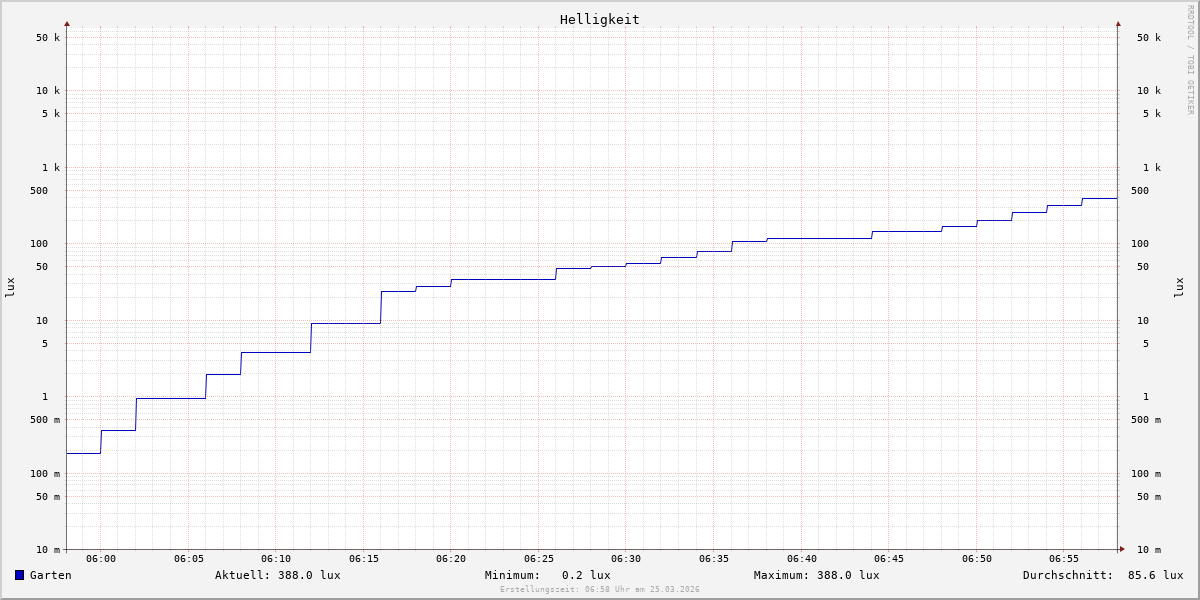The height and width of the screenshot is (600, 1200).
Task: Click the left-side vertical lux axis title
Action: click(x=10, y=287)
